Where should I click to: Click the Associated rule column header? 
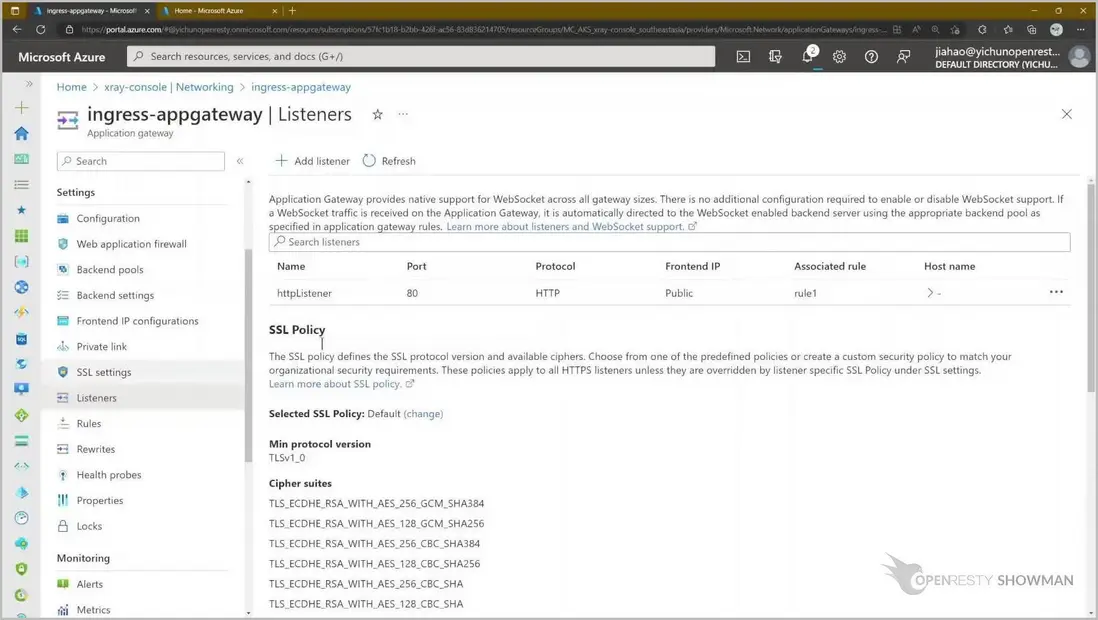click(830, 266)
